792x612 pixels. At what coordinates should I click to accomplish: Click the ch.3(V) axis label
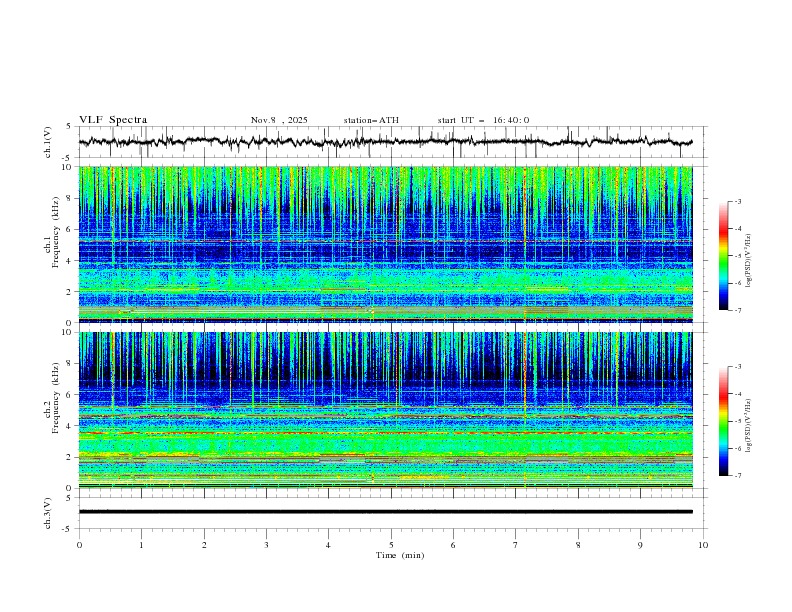tap(48, 513)
